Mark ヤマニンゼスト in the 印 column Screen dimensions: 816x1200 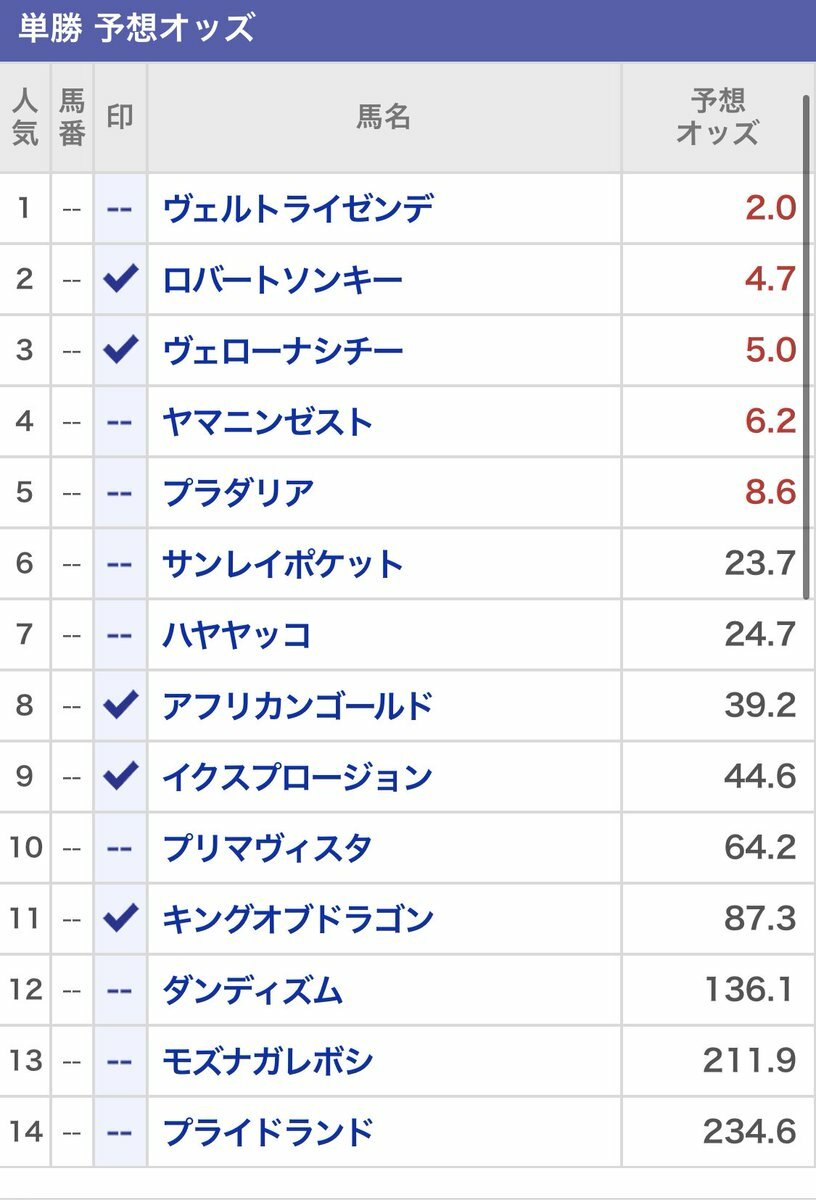pyautogui.click(x=120, y=422)
